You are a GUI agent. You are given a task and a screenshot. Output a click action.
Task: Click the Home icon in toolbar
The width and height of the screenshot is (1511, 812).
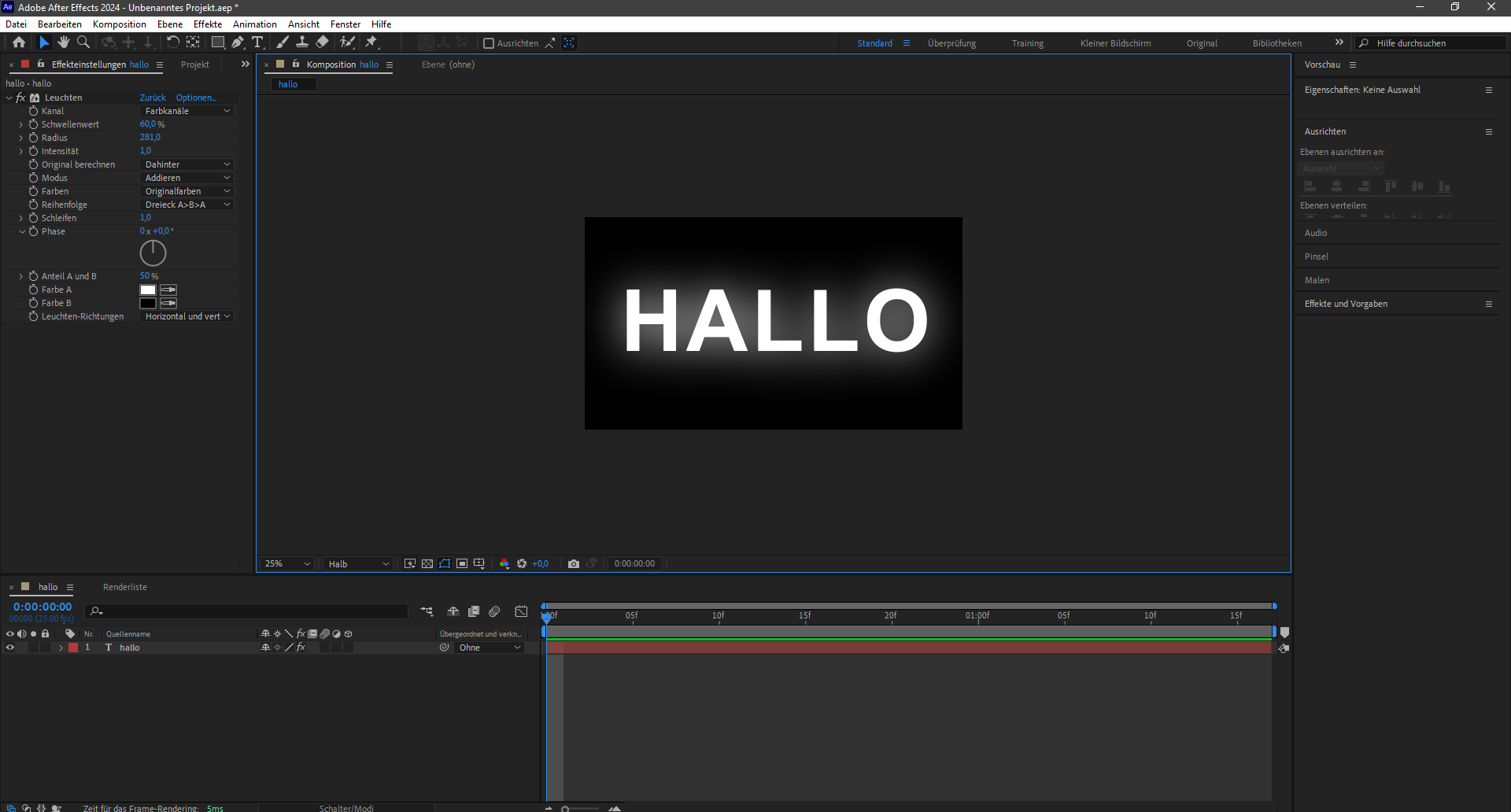point(19,42)
